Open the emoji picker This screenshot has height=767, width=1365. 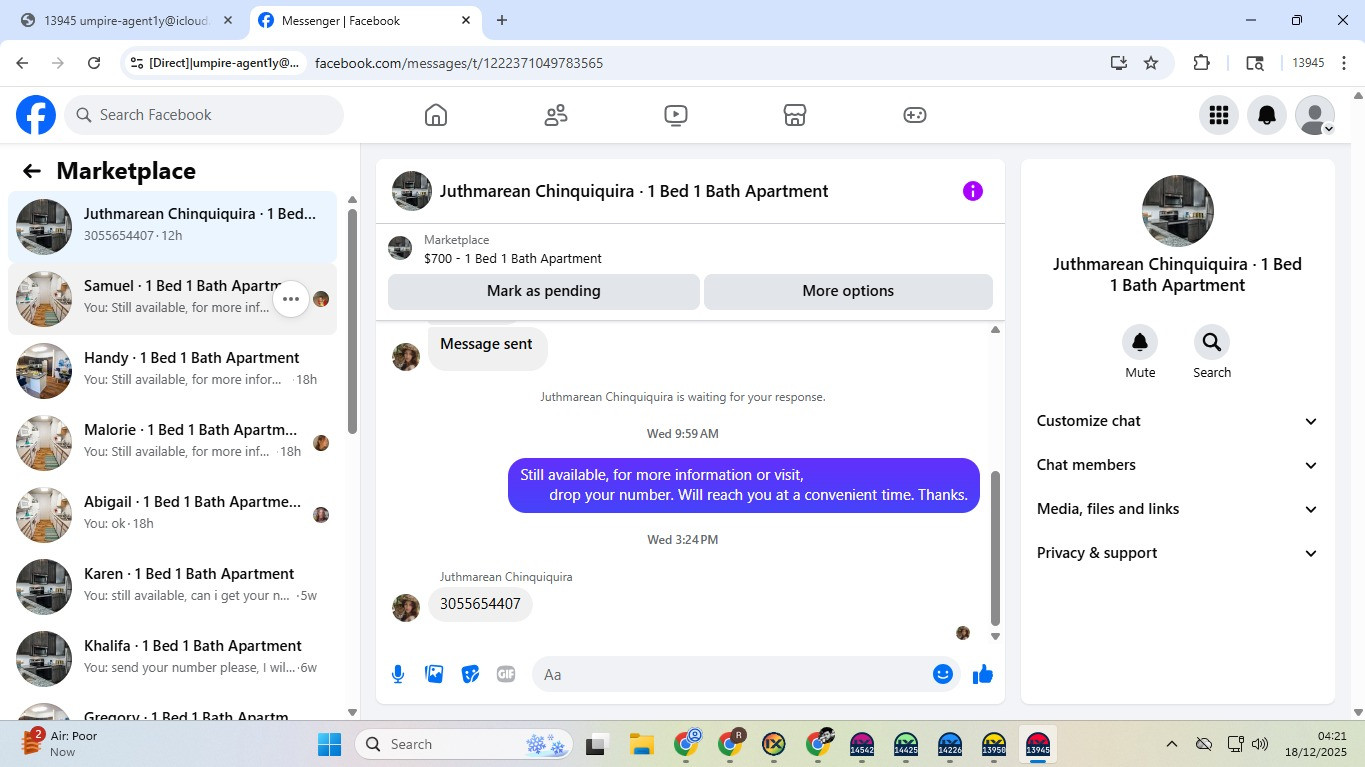click(942, 674)
